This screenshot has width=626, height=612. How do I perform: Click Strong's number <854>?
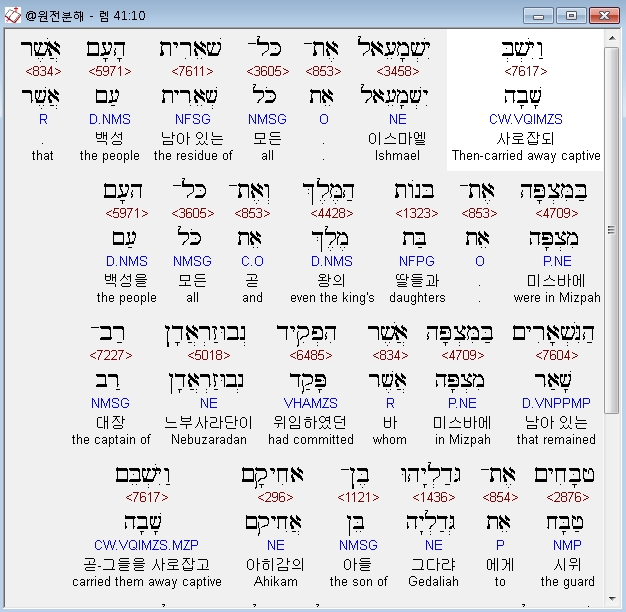500,497
